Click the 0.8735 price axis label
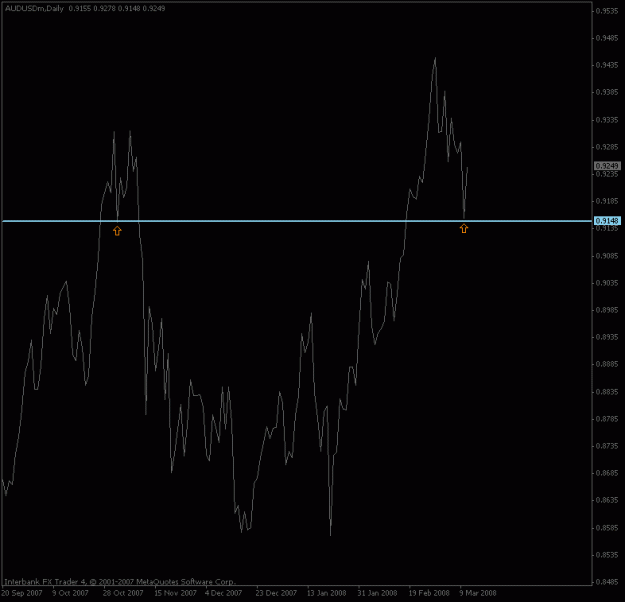 point(607,446)
